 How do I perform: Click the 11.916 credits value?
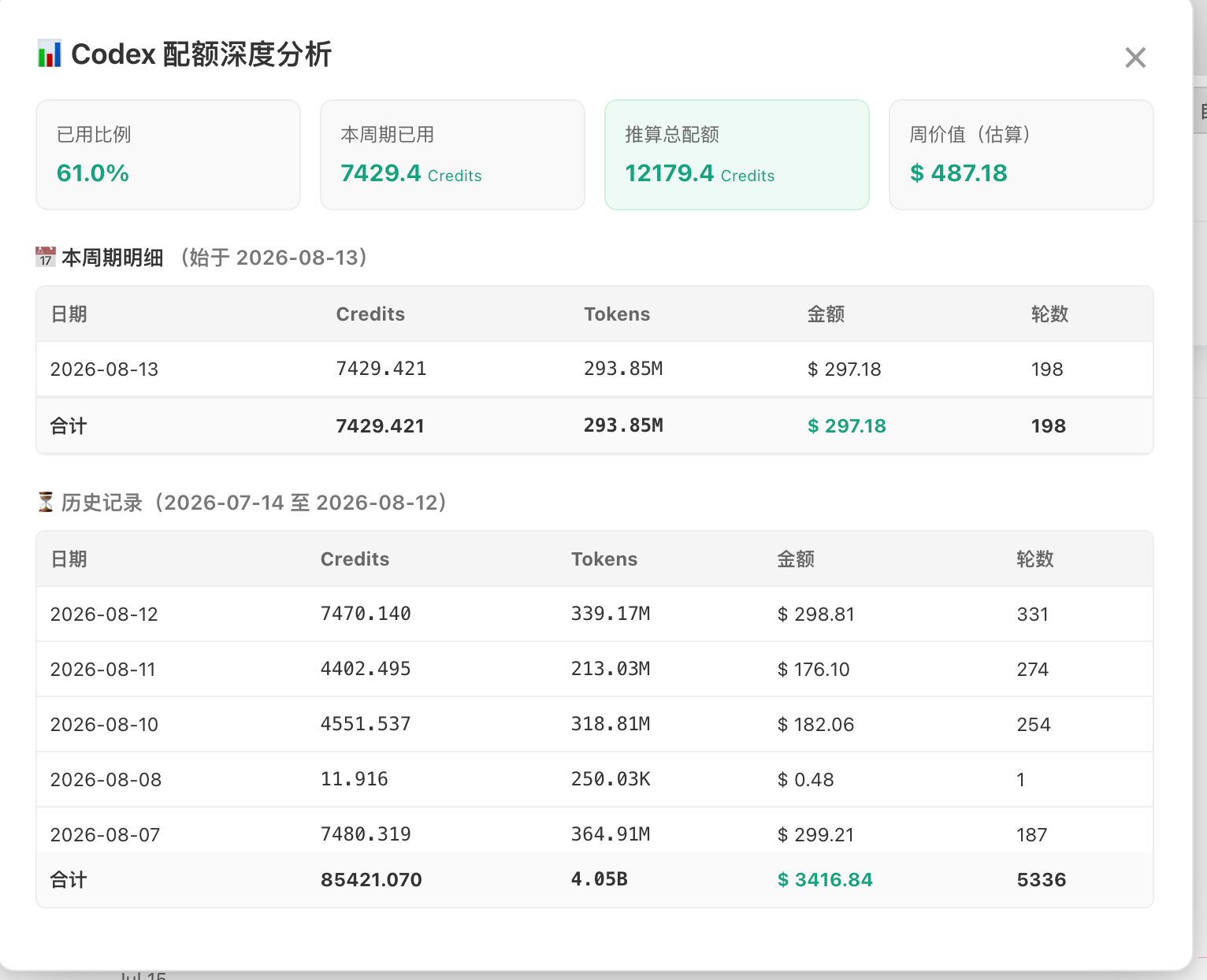click(x=355, y=779)
